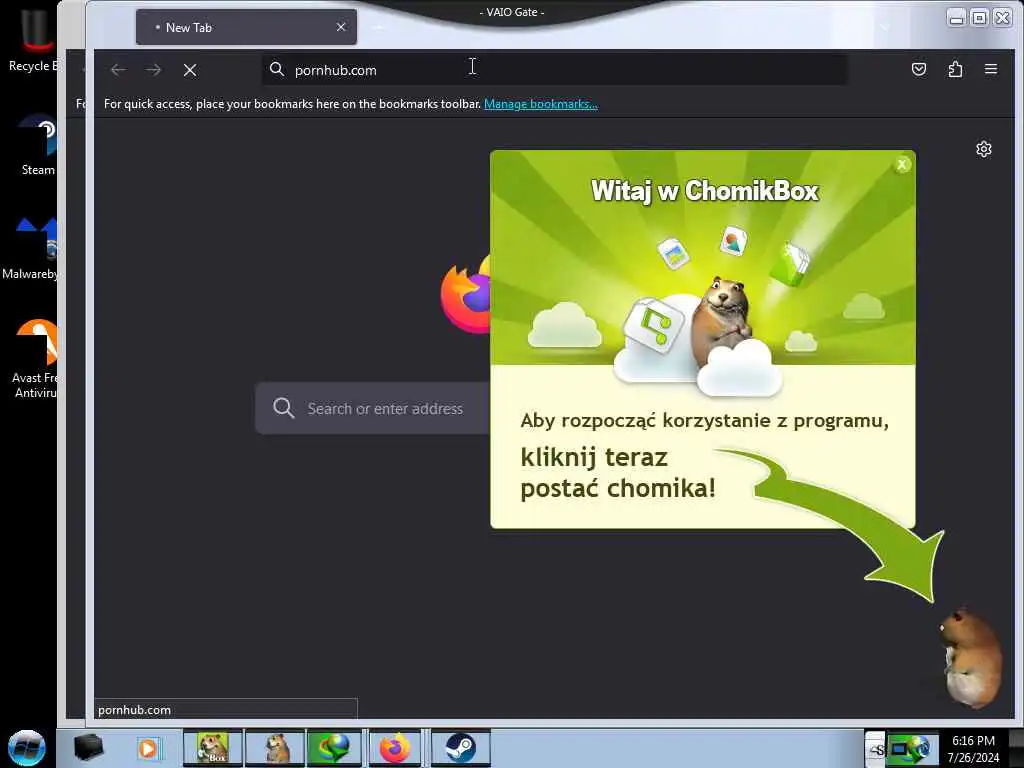Switch to second hamster taskbar button
1024x768 pixels.
(x=275, y=748)
